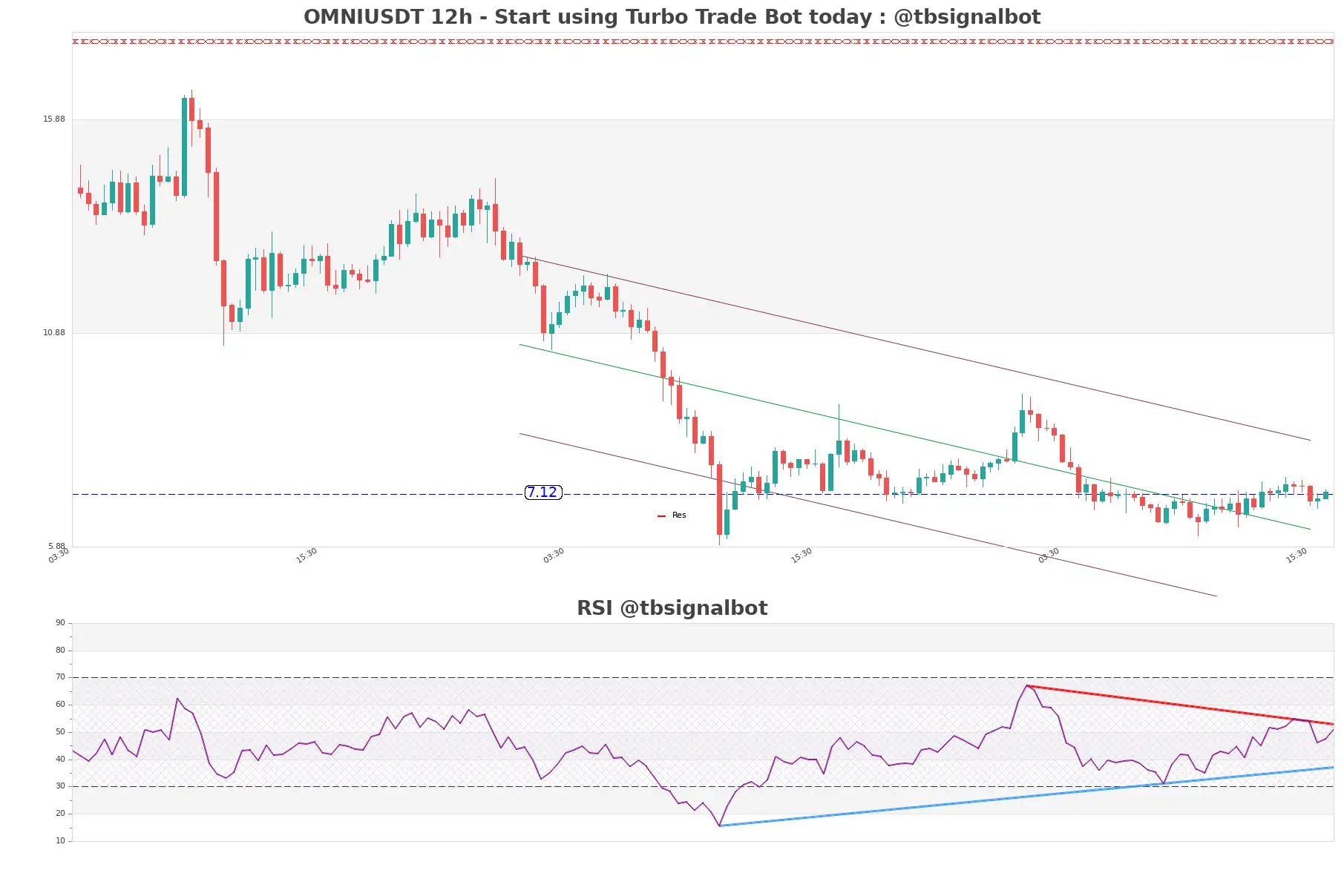Click the RSI 20 axis label
Viewport: 1344px width, 896px height.
[60, 814]
